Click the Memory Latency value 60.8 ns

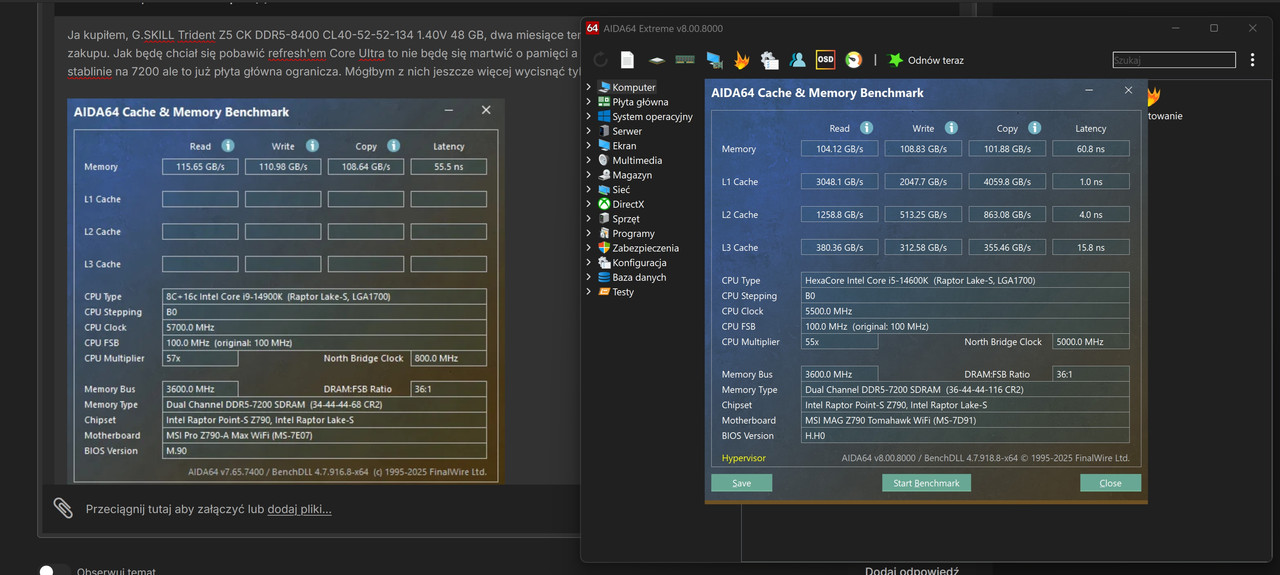tap(1091, 149)
